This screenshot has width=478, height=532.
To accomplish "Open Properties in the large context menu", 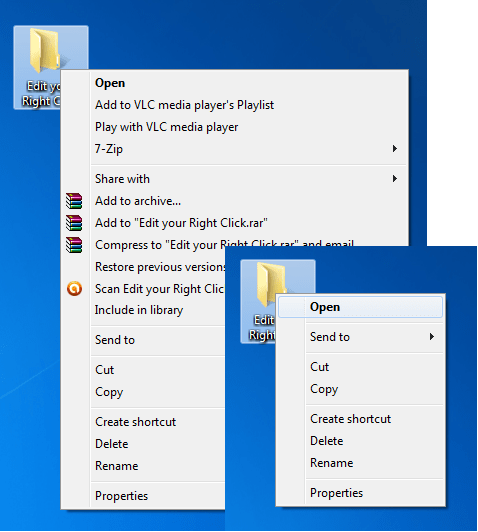I will pos(121,496).
